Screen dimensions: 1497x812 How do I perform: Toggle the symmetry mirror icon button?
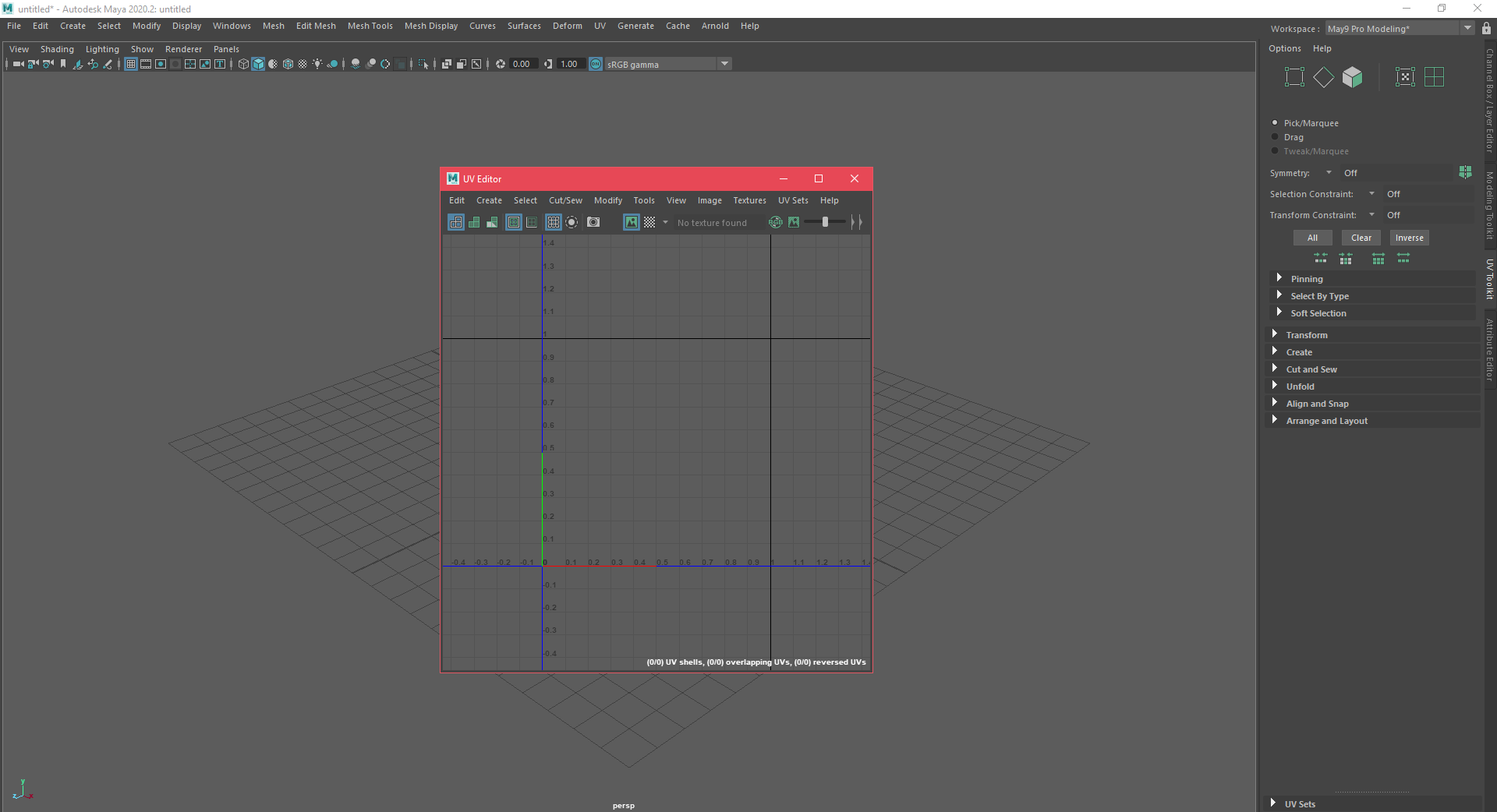pyautogui.click(x=1465, y=172)
